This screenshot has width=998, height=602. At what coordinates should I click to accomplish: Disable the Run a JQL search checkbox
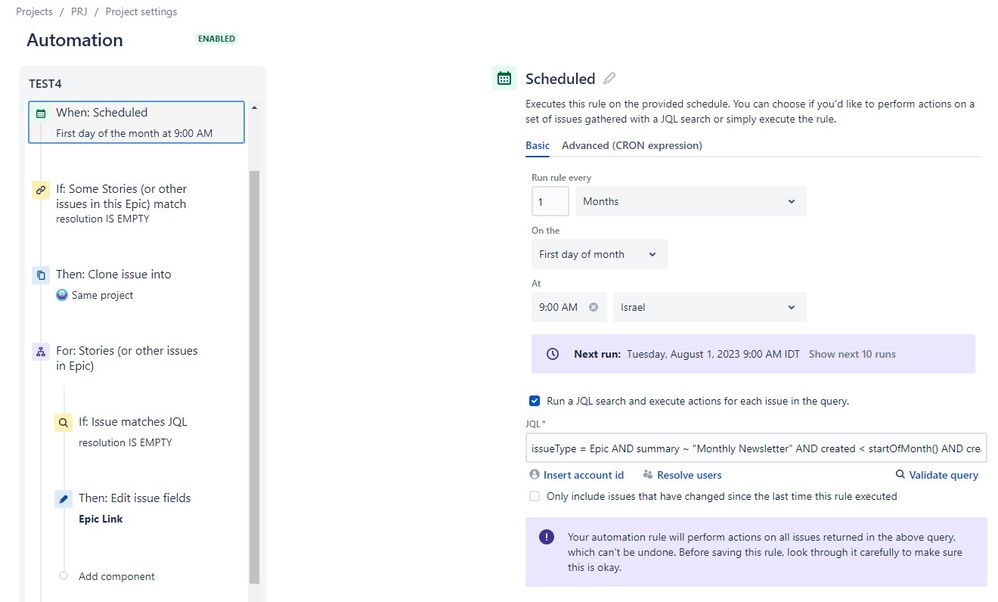pyautogui.click(x=535, y=400)
